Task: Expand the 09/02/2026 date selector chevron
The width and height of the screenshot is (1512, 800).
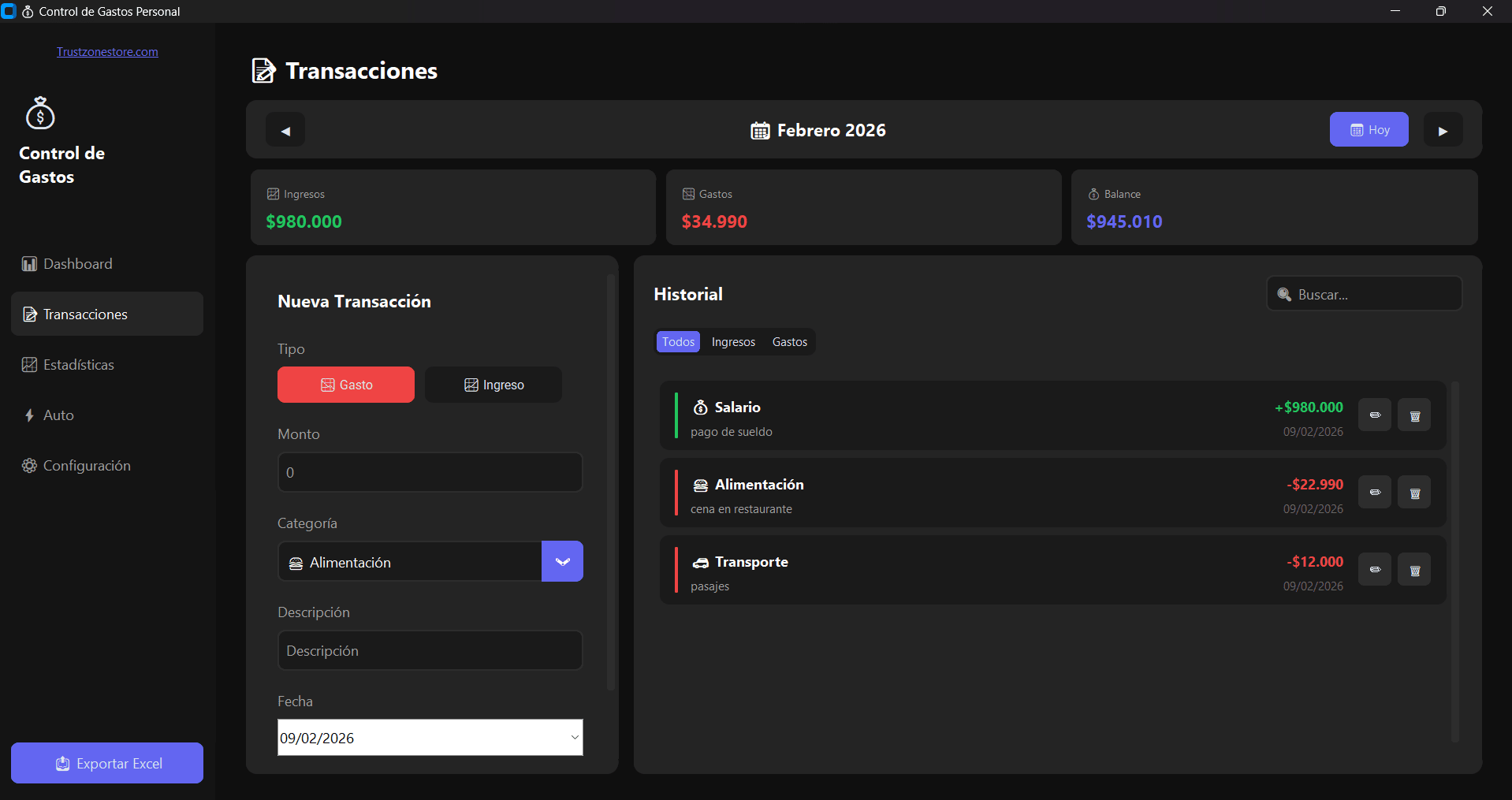Action: click(575, 737)
